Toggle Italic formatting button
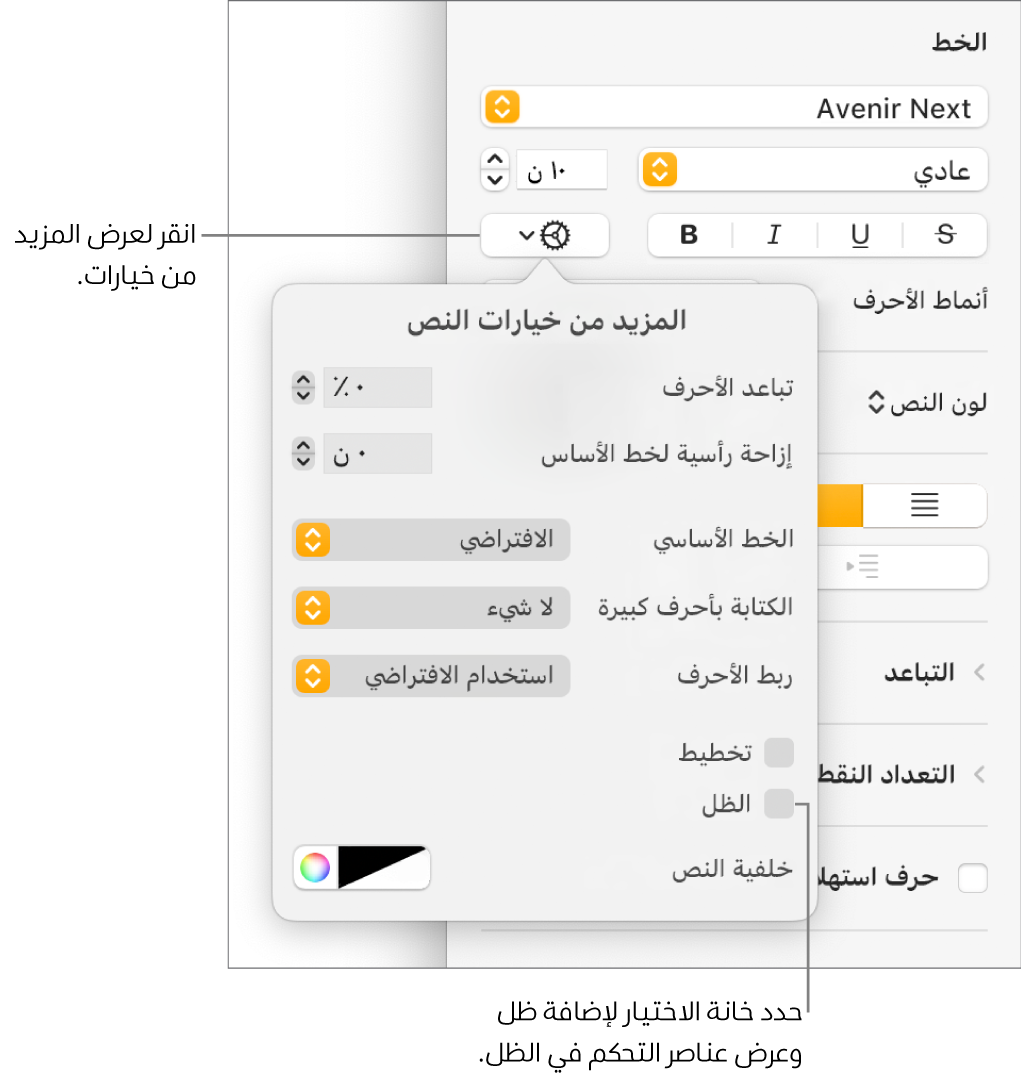Image resolution: width=1021 pixels, height=1083 pixels. point(774,236)
